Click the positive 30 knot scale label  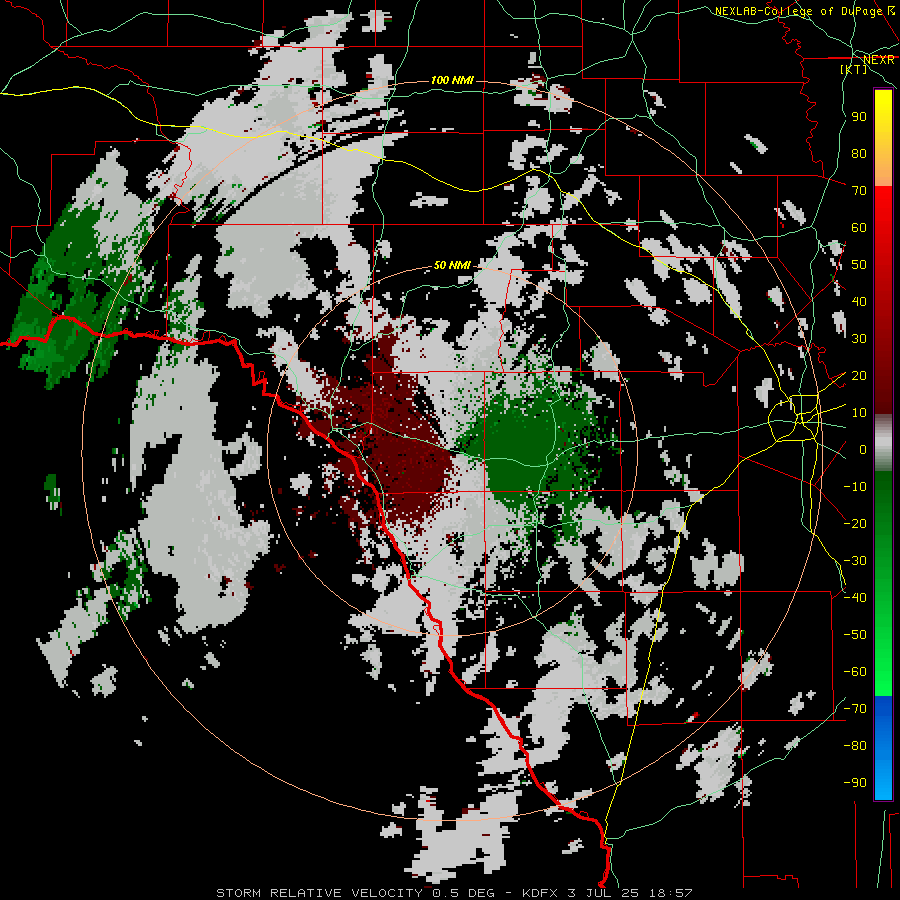859,339
